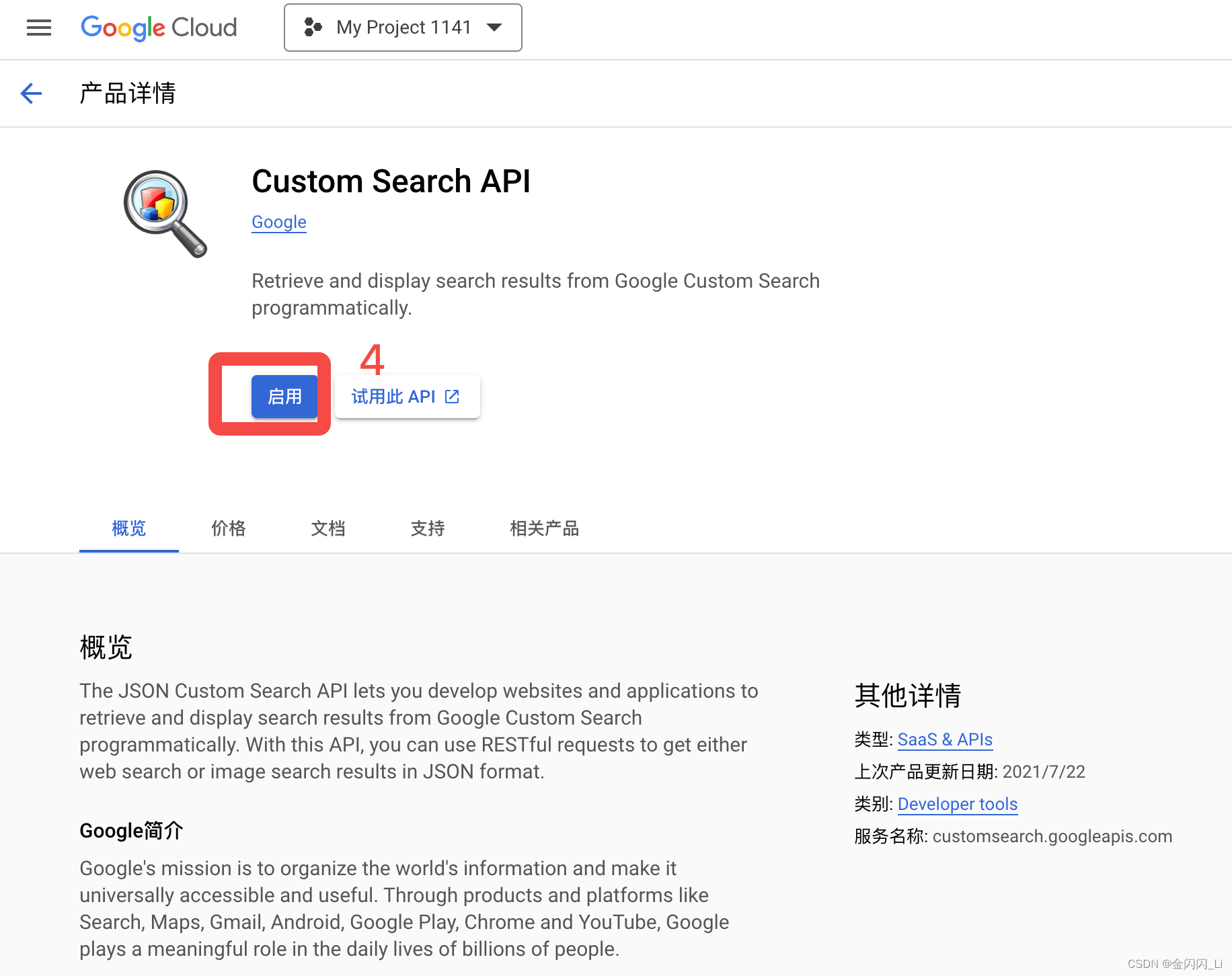This screenshot has width=1232, height=976.
Task: Click the 产品详情 page heading
Action: coord(128,93)
